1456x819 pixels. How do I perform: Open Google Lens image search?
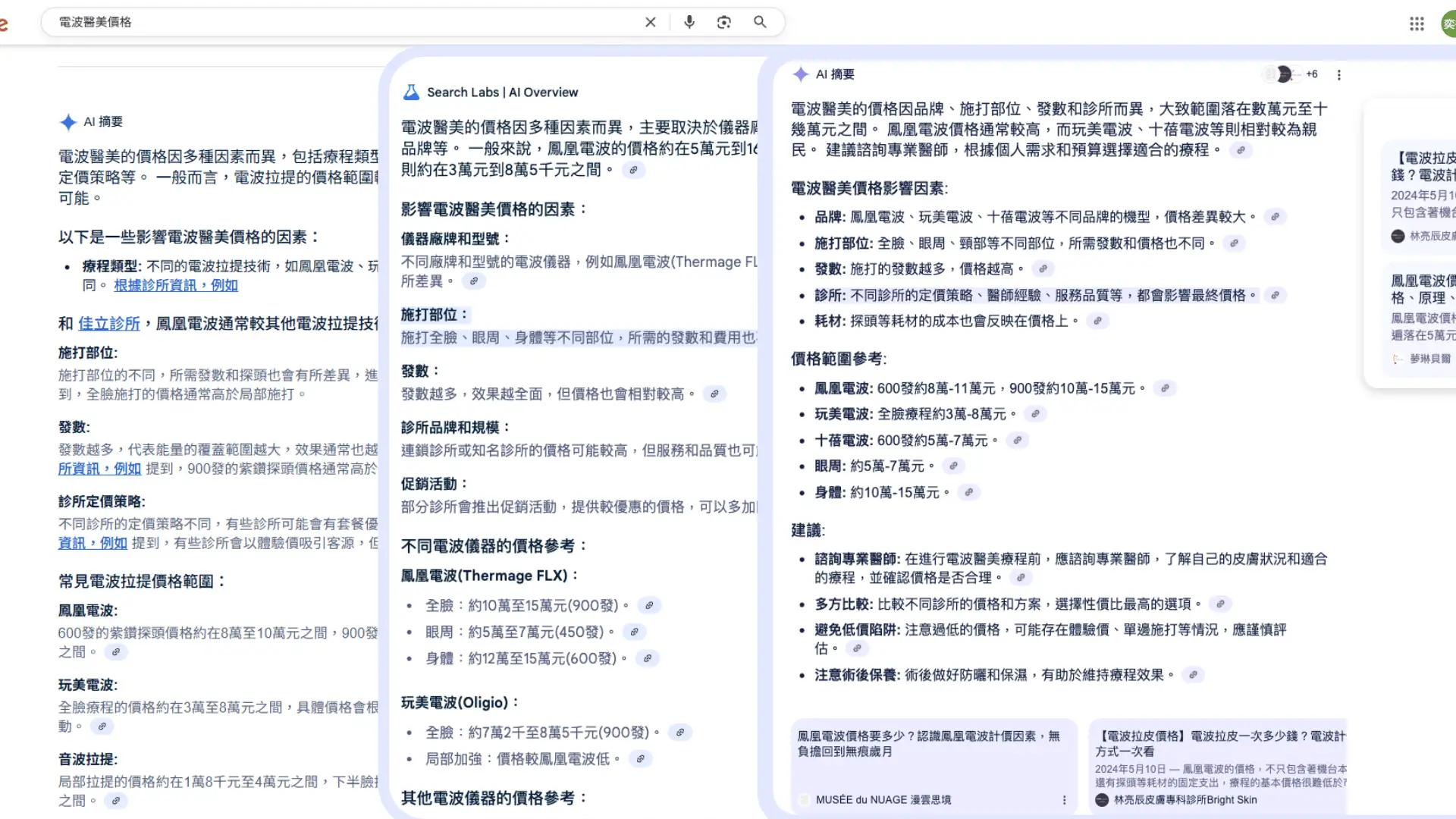(723, 22)
